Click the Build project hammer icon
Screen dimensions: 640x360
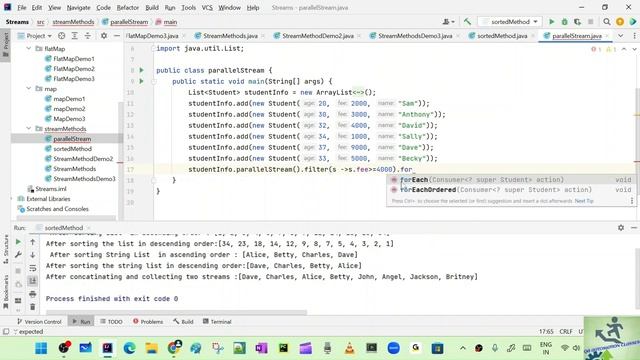tap(467, 22)
